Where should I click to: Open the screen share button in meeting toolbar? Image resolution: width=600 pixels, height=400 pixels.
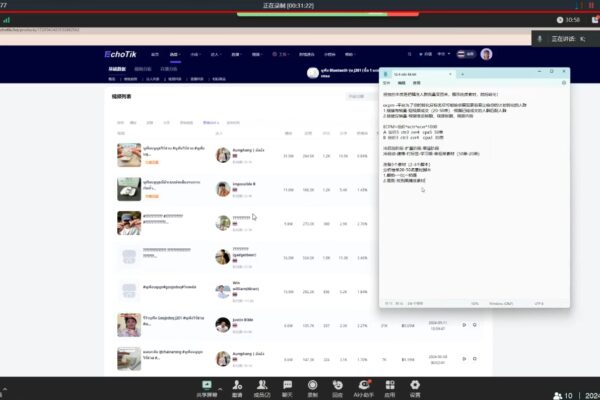207,389
